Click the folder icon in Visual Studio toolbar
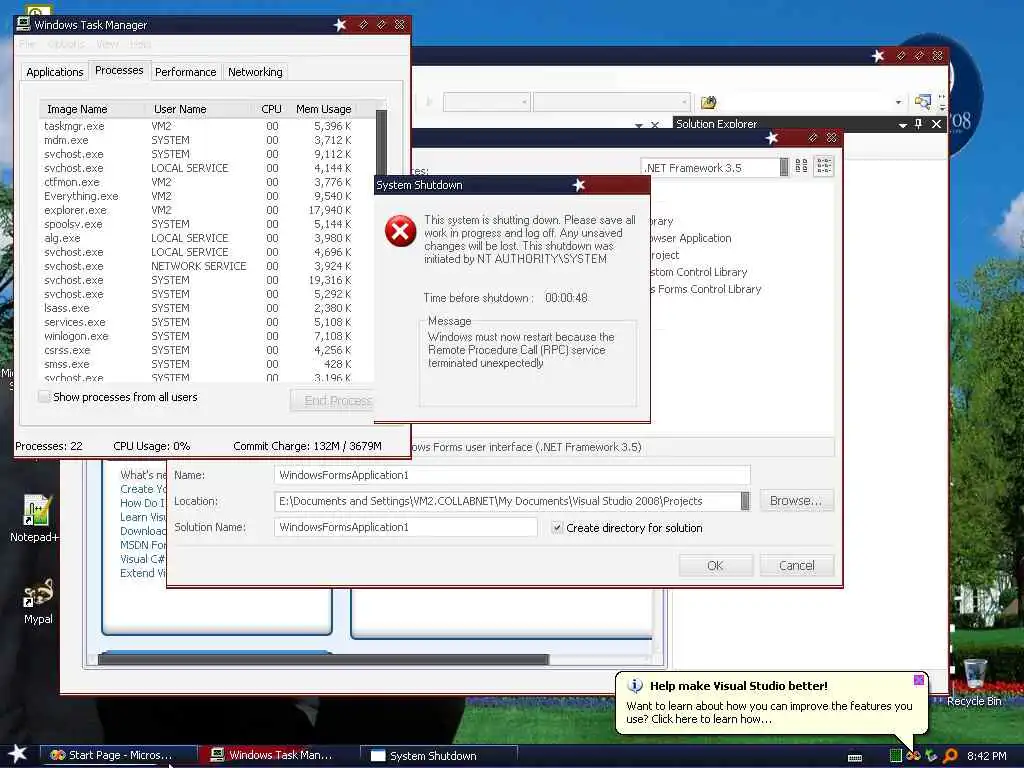 coord(709,102)
